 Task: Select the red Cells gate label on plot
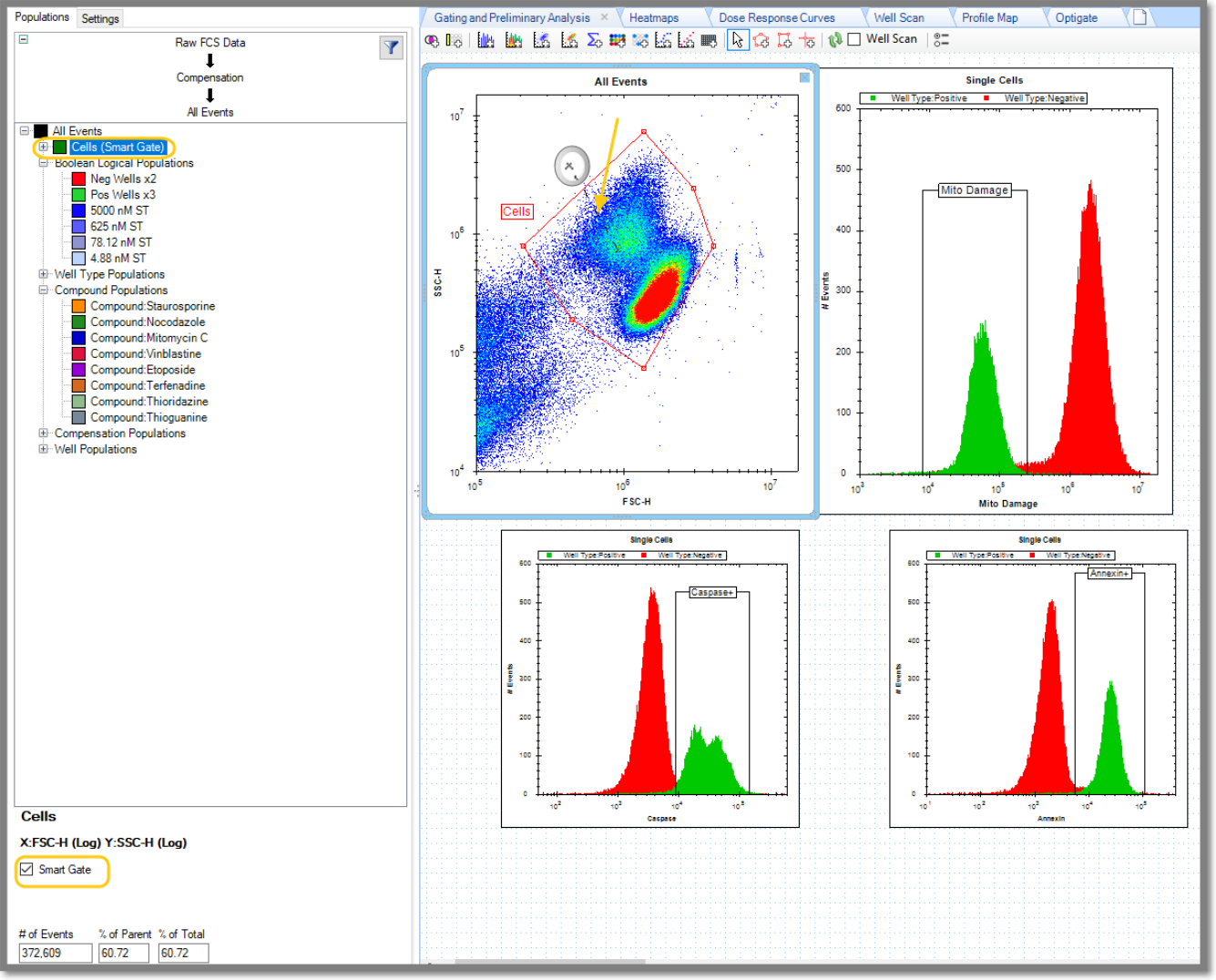coord(516,211)
